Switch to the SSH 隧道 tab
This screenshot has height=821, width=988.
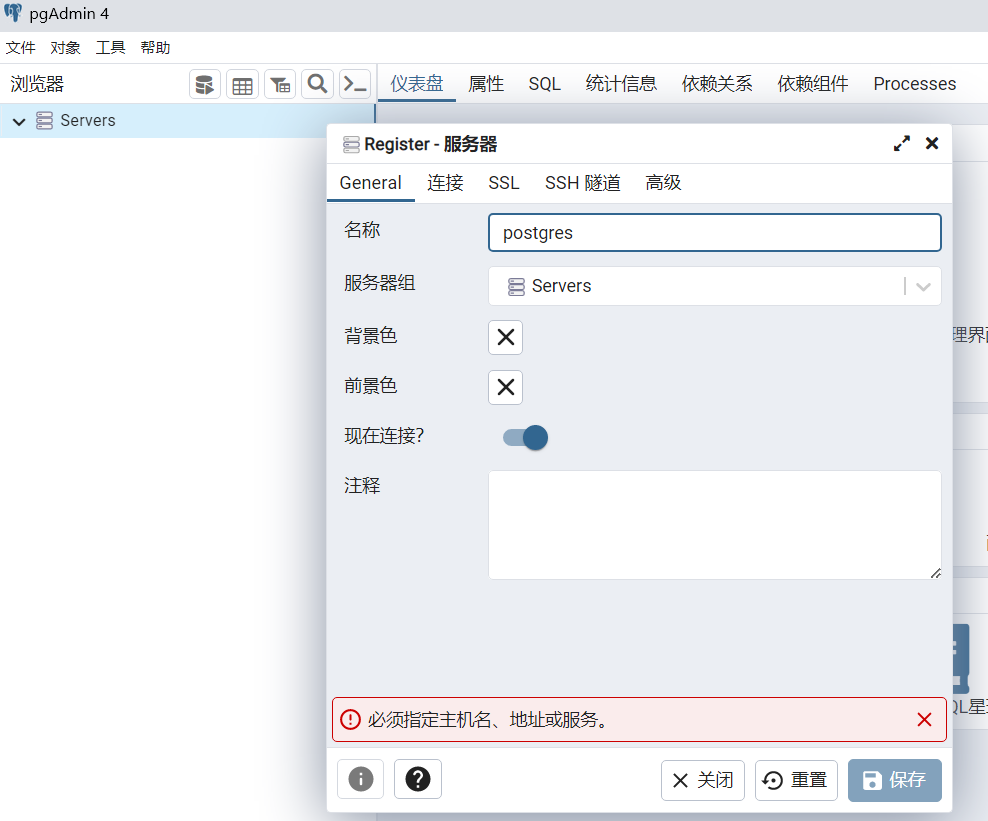coord(583,183)
